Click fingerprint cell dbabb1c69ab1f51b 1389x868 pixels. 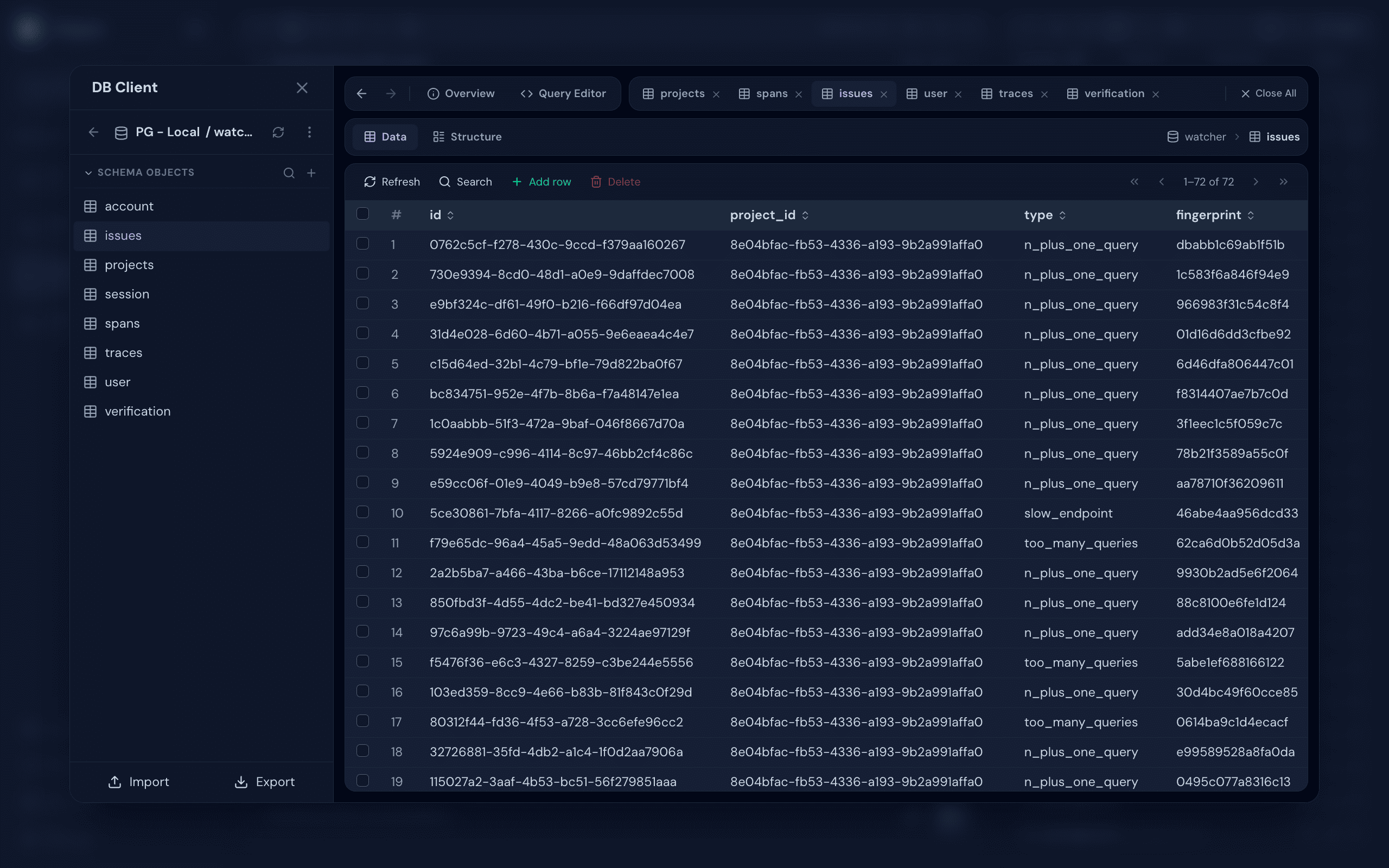click(x=1230, y=245)
